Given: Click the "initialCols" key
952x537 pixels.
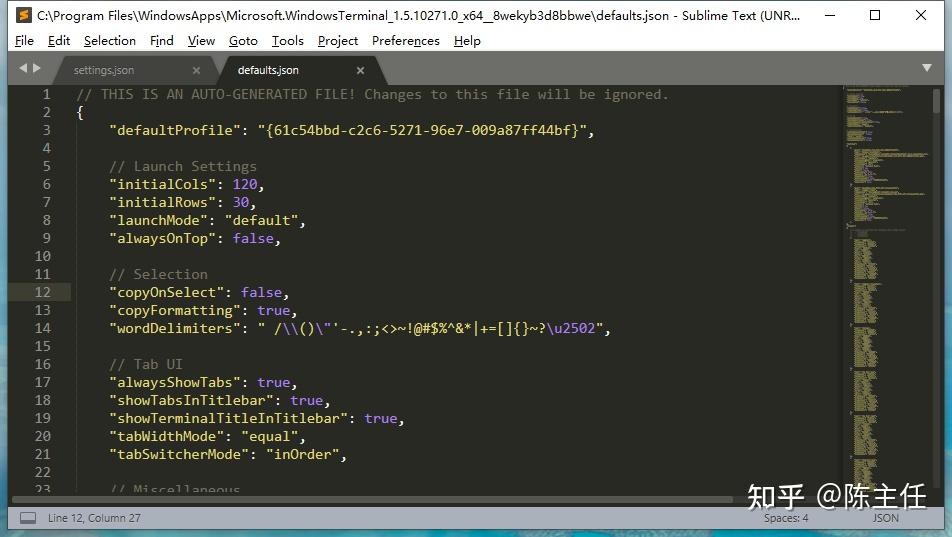Looking at the screenshot, I should pos(163,184).
